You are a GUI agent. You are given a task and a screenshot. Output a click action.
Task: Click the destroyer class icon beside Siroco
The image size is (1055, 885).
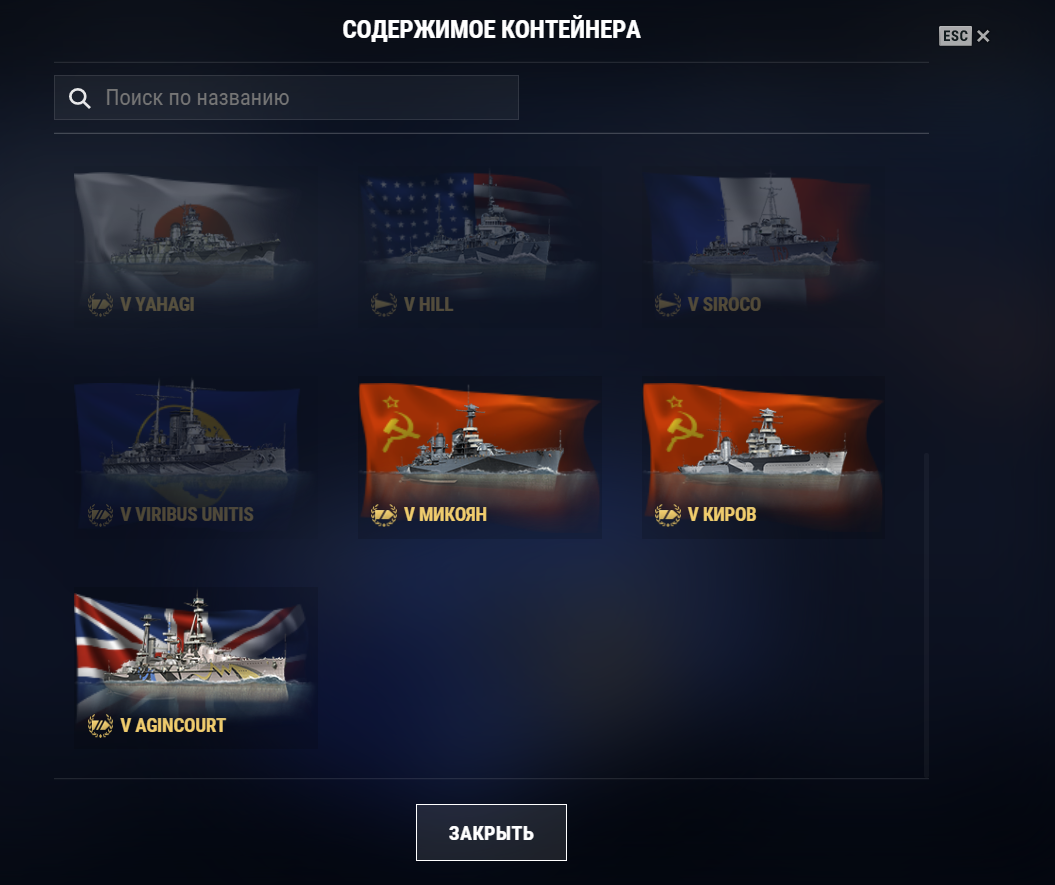[x=668, y=305]
